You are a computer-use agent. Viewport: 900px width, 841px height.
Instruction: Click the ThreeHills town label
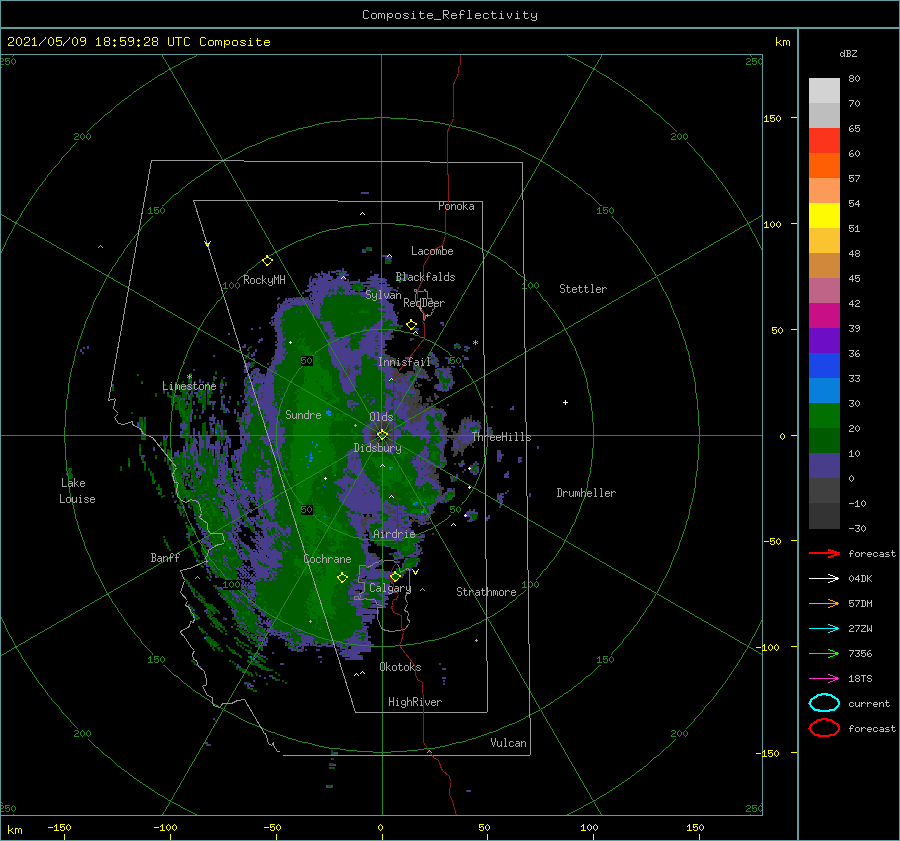coord(502,437)
